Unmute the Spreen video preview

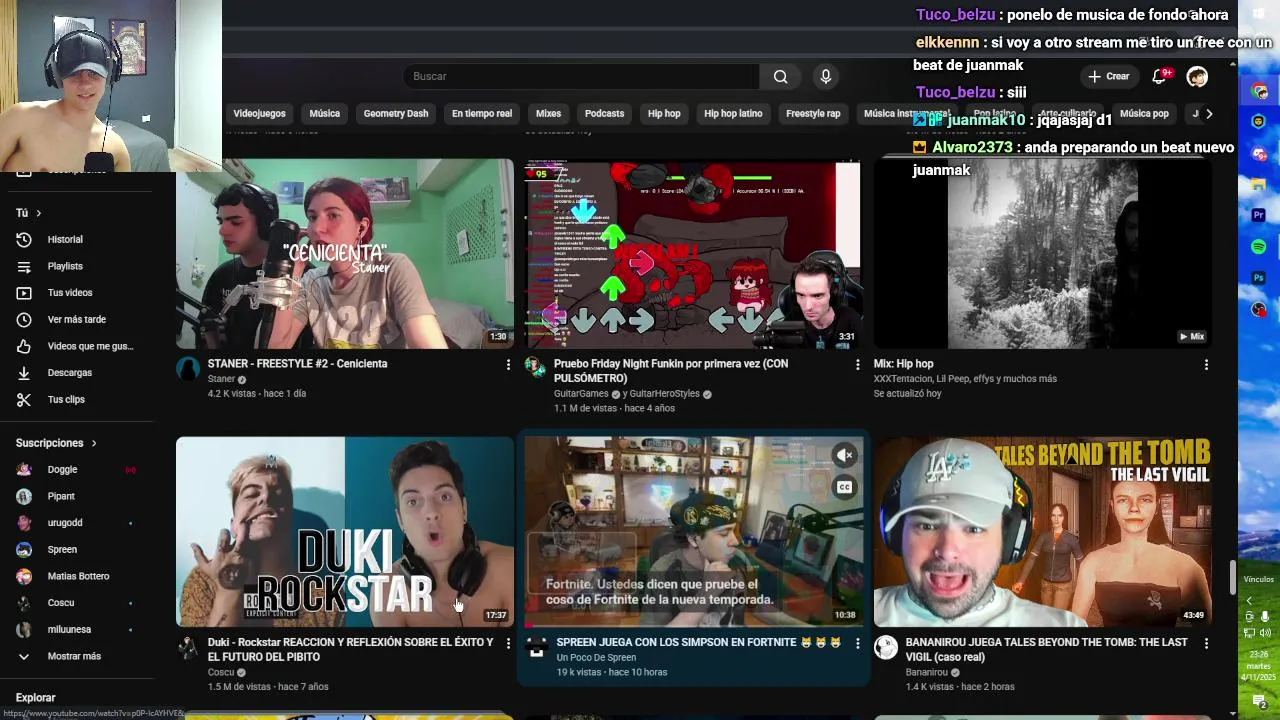tap(845, 456)
